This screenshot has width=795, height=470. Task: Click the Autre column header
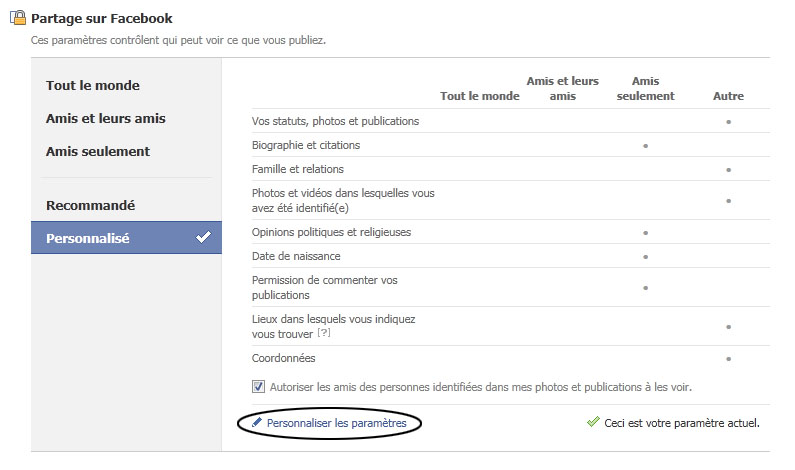(x=728, y=96)
